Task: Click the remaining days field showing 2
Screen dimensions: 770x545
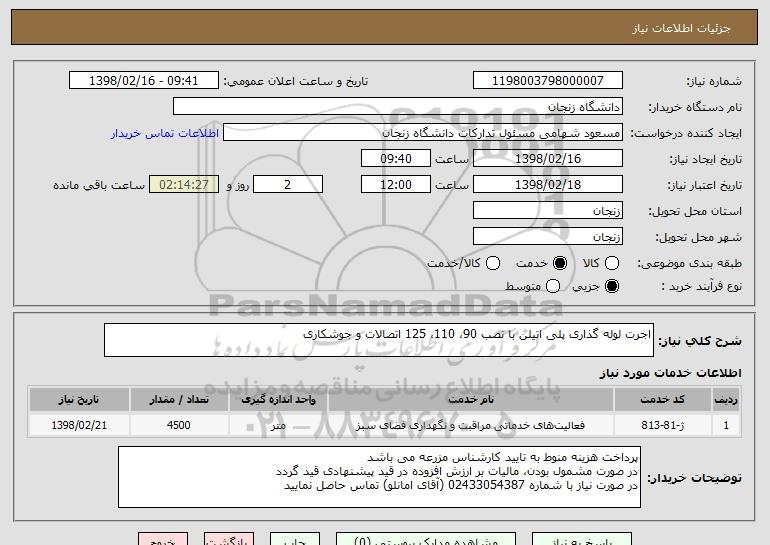Action: tap(288, 185)
